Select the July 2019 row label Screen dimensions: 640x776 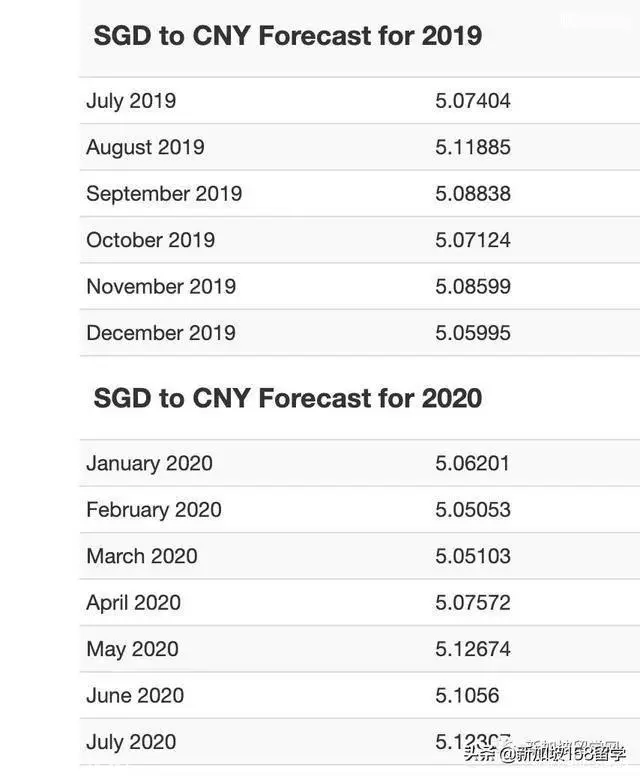point(131,101)
